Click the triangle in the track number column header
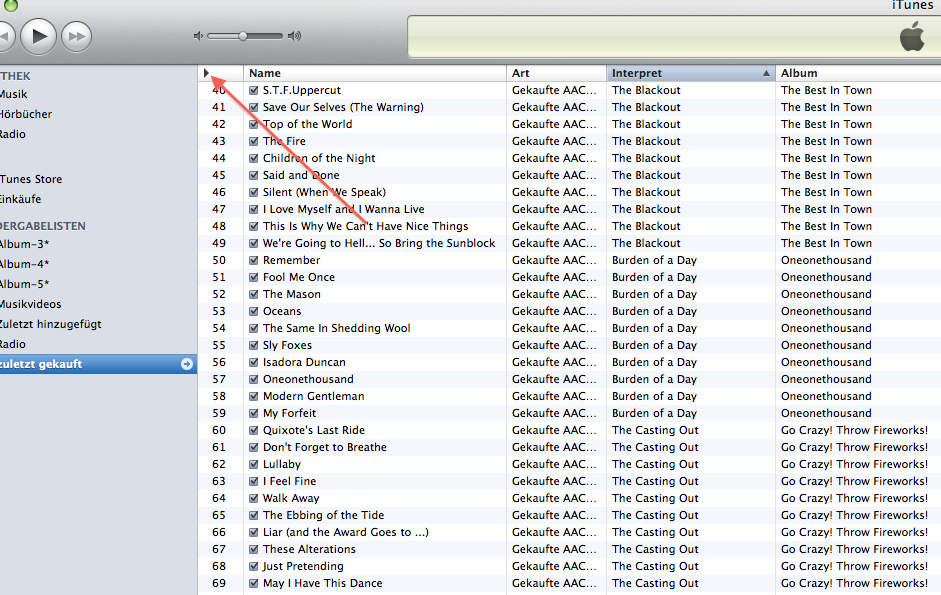Screen dimensions: 941x595 [206, 73]
